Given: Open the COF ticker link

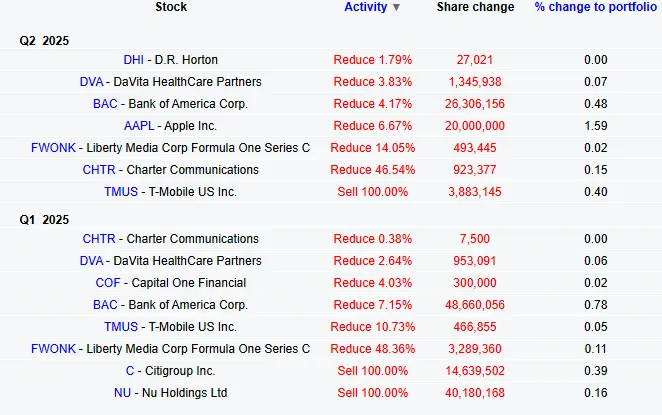Looking at the screenshot, I should 108,283.
